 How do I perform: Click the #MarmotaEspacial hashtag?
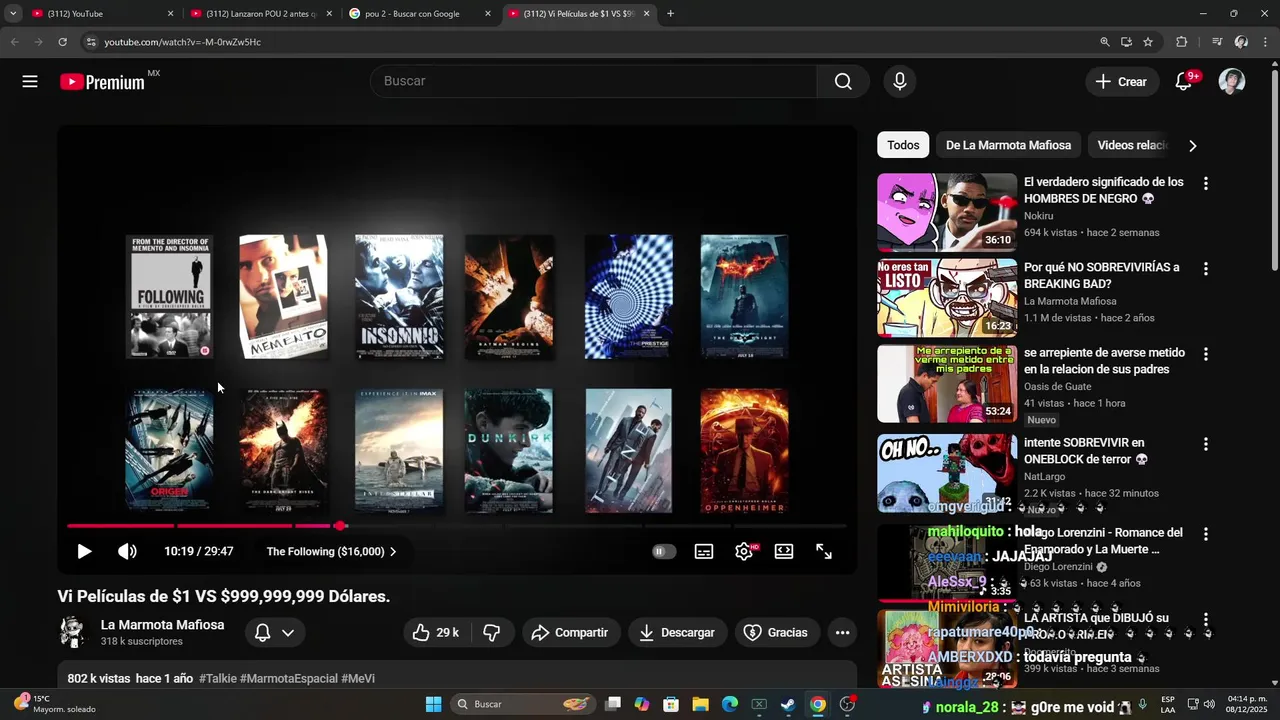pos(289,678)
